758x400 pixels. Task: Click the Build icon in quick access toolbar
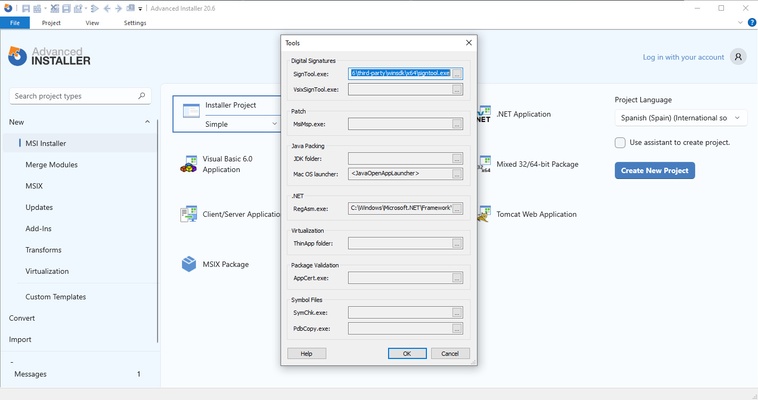[37, 9]
